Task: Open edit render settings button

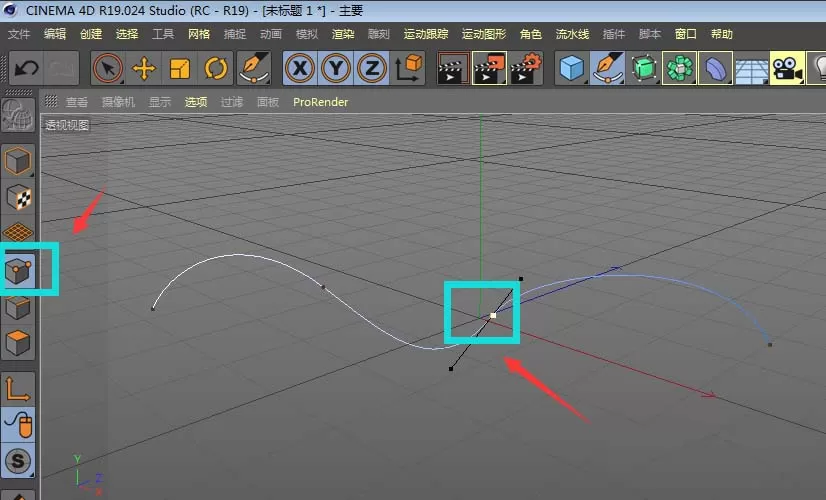Action: point(526,68)
